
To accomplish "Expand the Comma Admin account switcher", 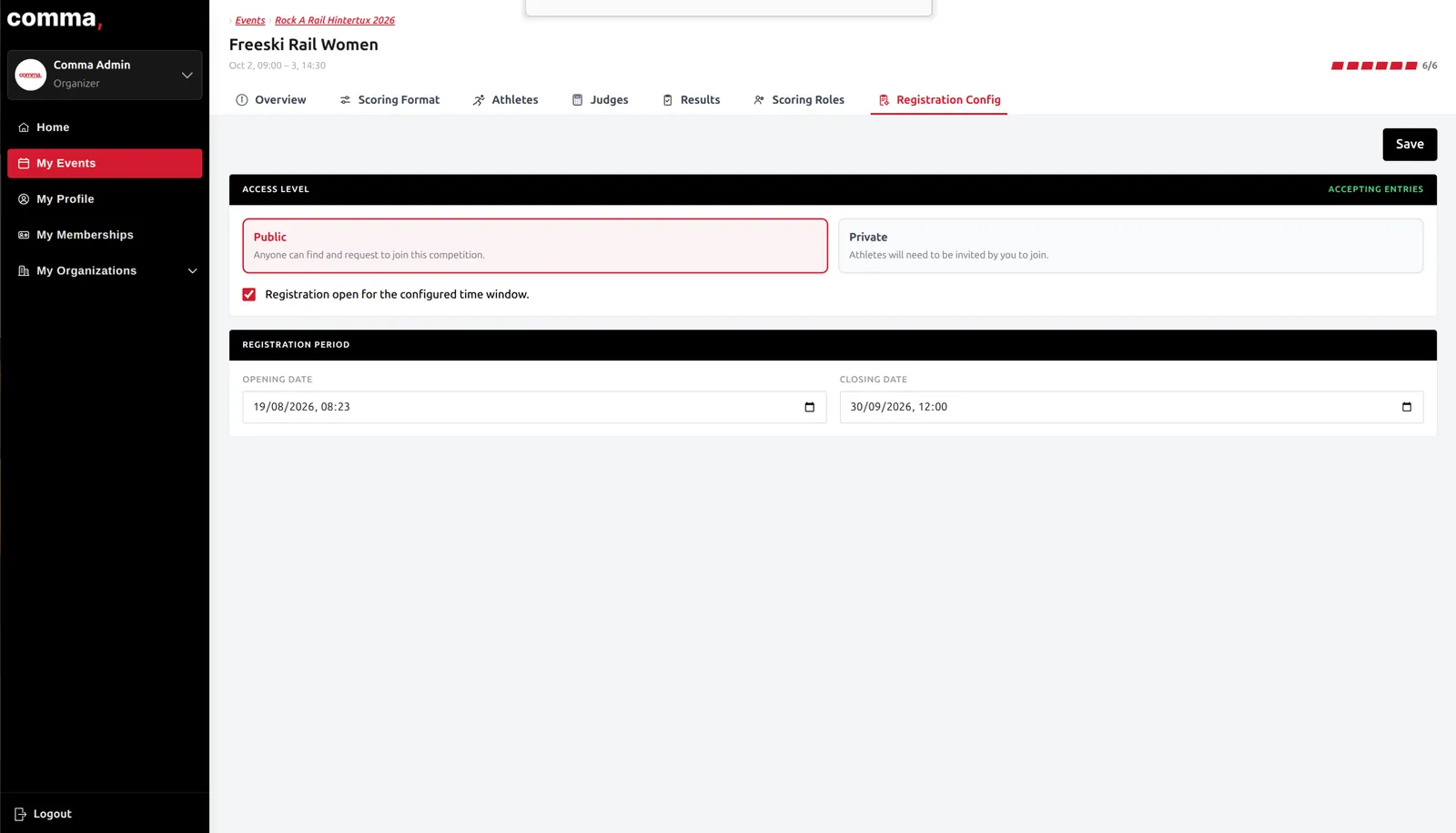I will 187,75.
